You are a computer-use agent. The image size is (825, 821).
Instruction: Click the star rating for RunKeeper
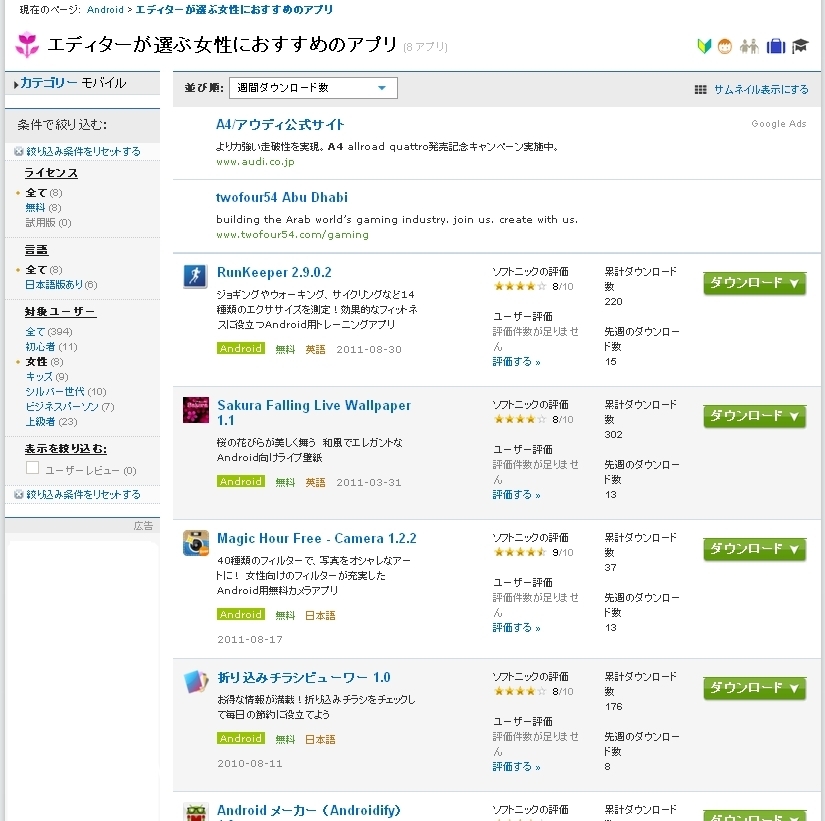pos(520,286)
